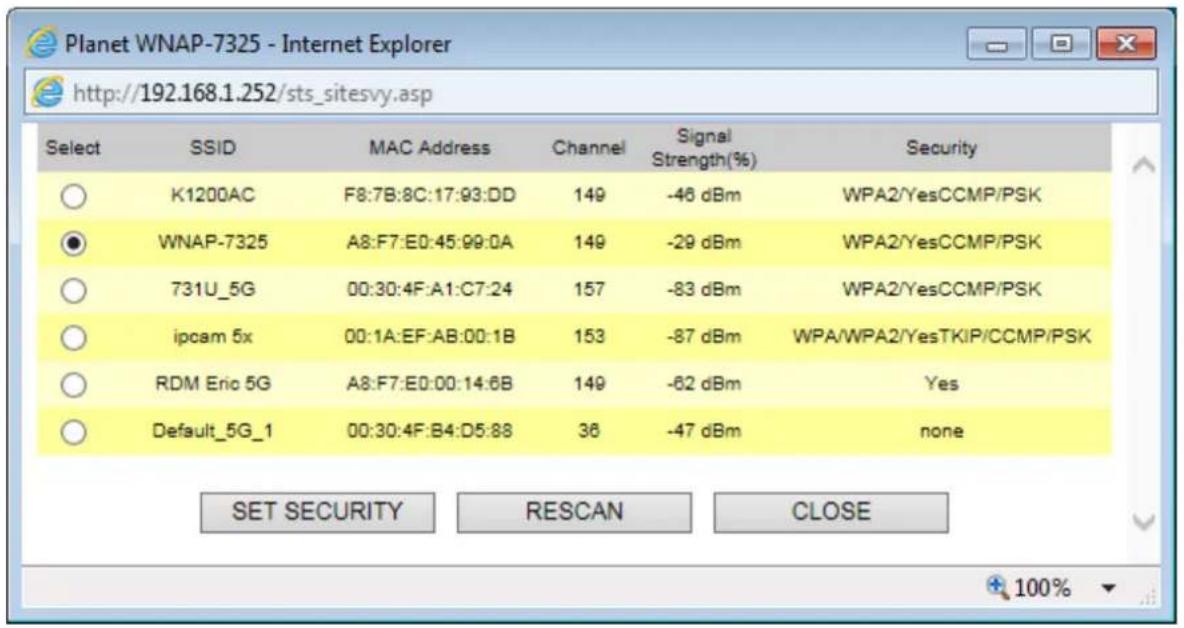This screenshot has width=1184, height=628.
Task: Click WPA/WPA2/YesTKIP/CCMP/PSK security text
Action: pos(941,337)
